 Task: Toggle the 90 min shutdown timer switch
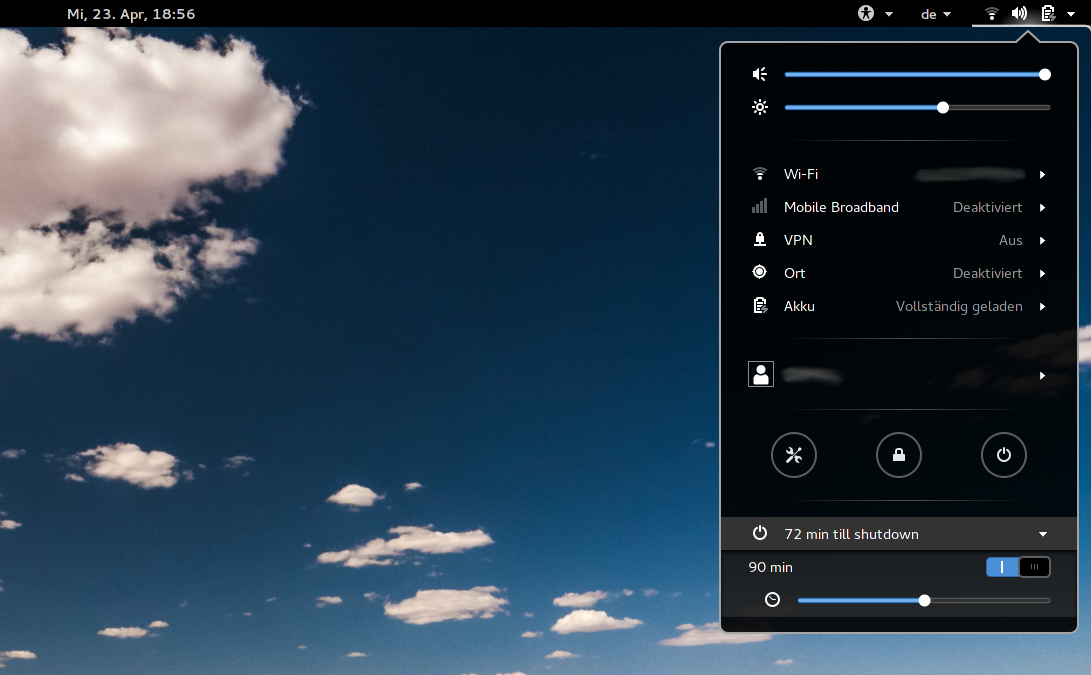click(1018, 566)
